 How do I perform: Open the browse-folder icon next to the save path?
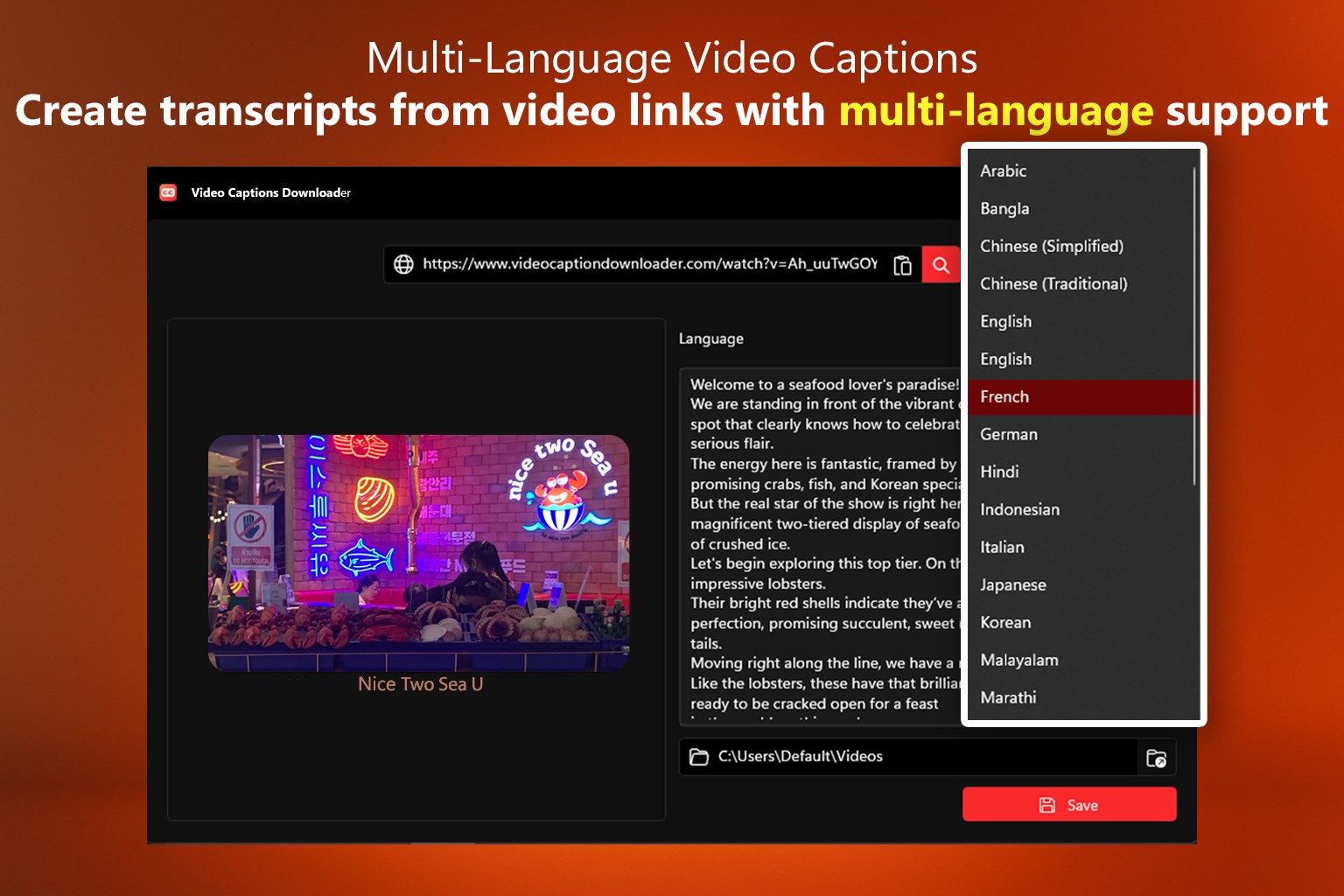[x=1156, y=758]
